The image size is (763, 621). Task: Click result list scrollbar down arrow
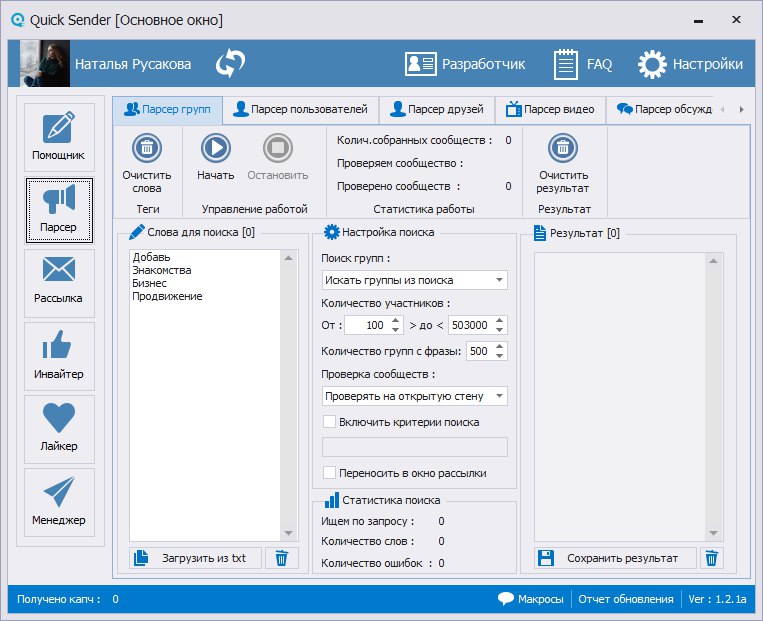713,533
